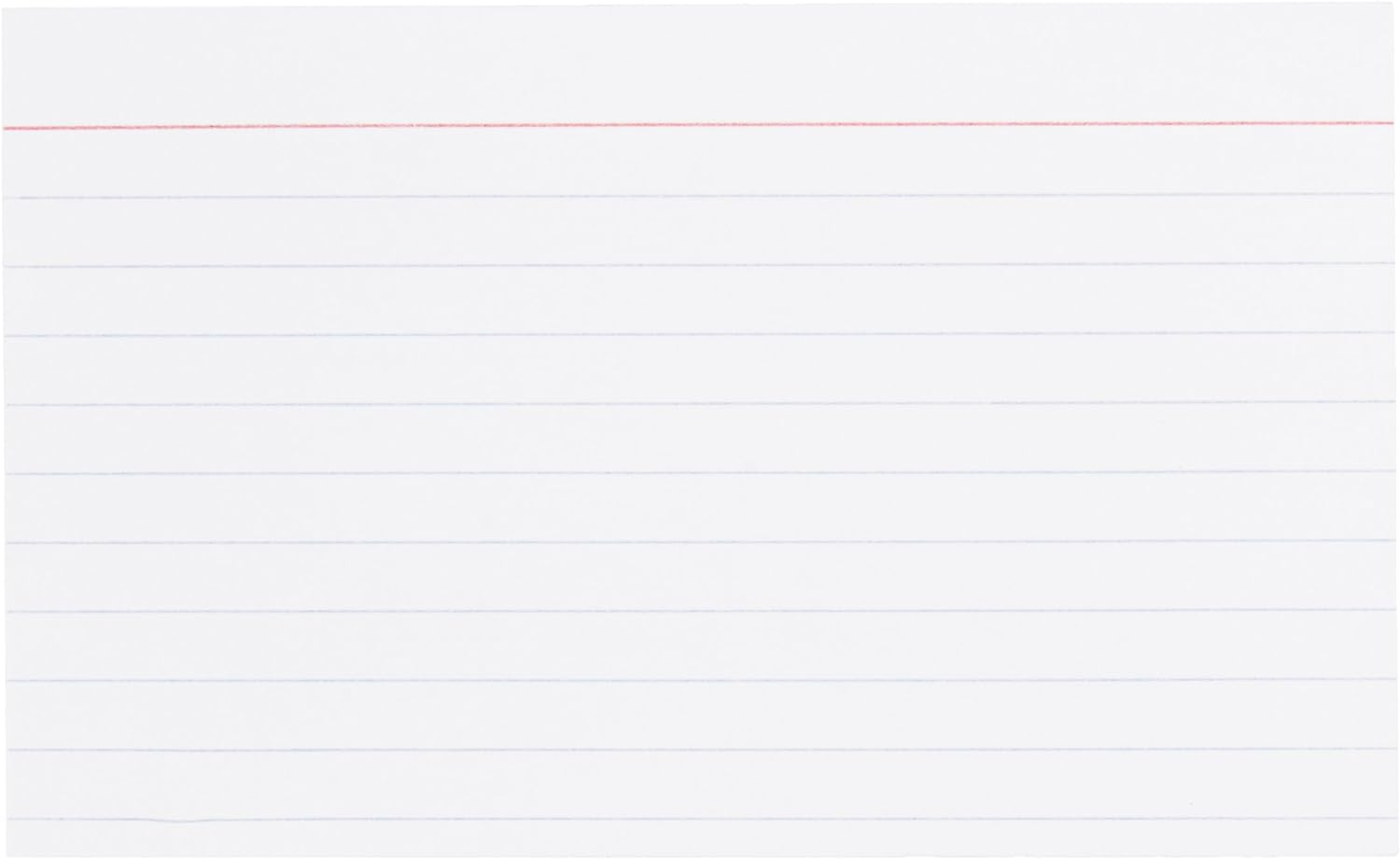Click the sixth blue ruled line from top

pyautogui.click(x=698, y=542)
